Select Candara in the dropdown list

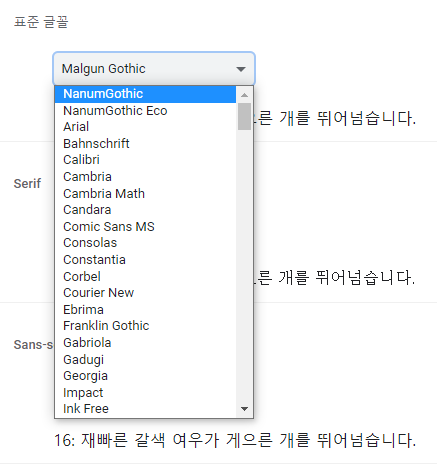point(145,210)
